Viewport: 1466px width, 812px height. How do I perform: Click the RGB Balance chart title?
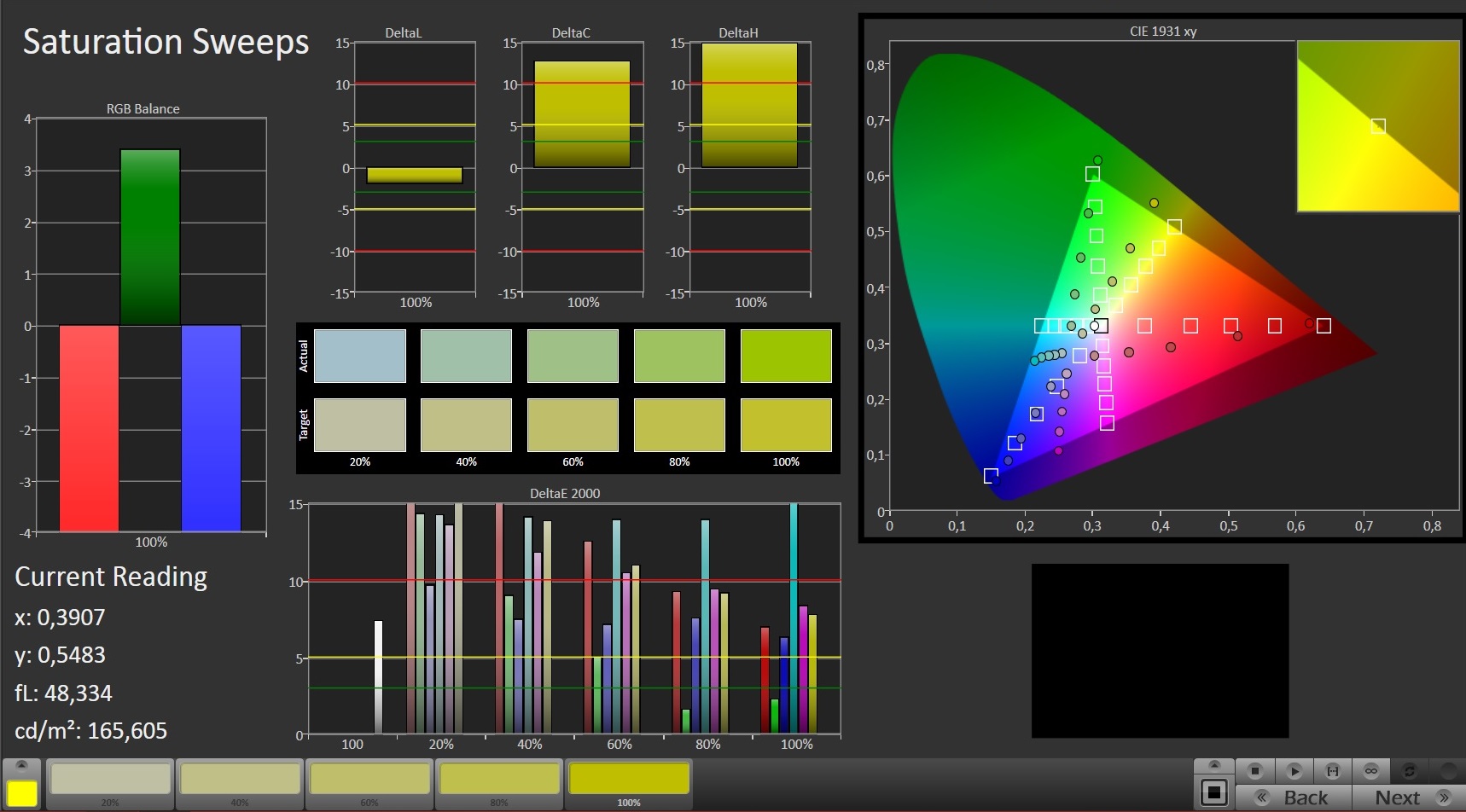[143, 108]
